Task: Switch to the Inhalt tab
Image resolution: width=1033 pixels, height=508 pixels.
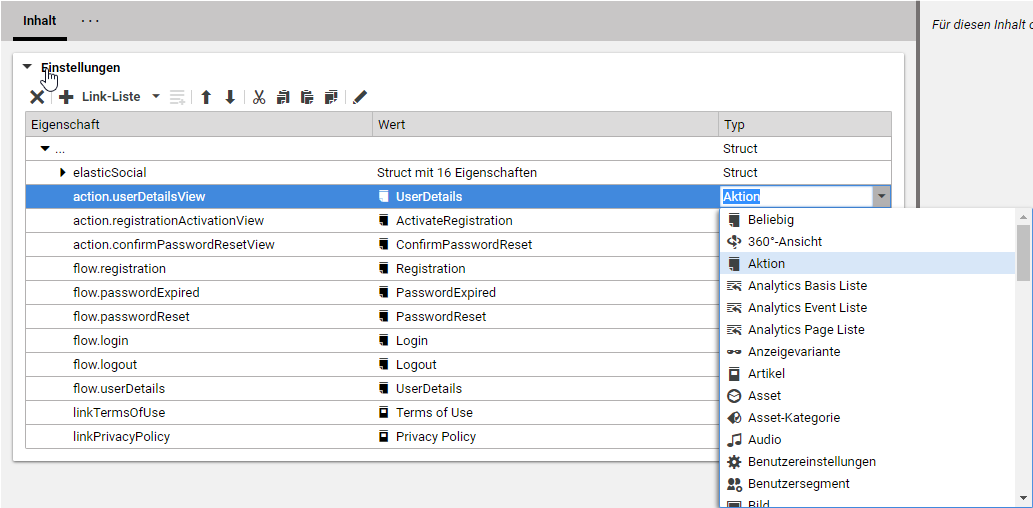Action: [x=40, y=21]
